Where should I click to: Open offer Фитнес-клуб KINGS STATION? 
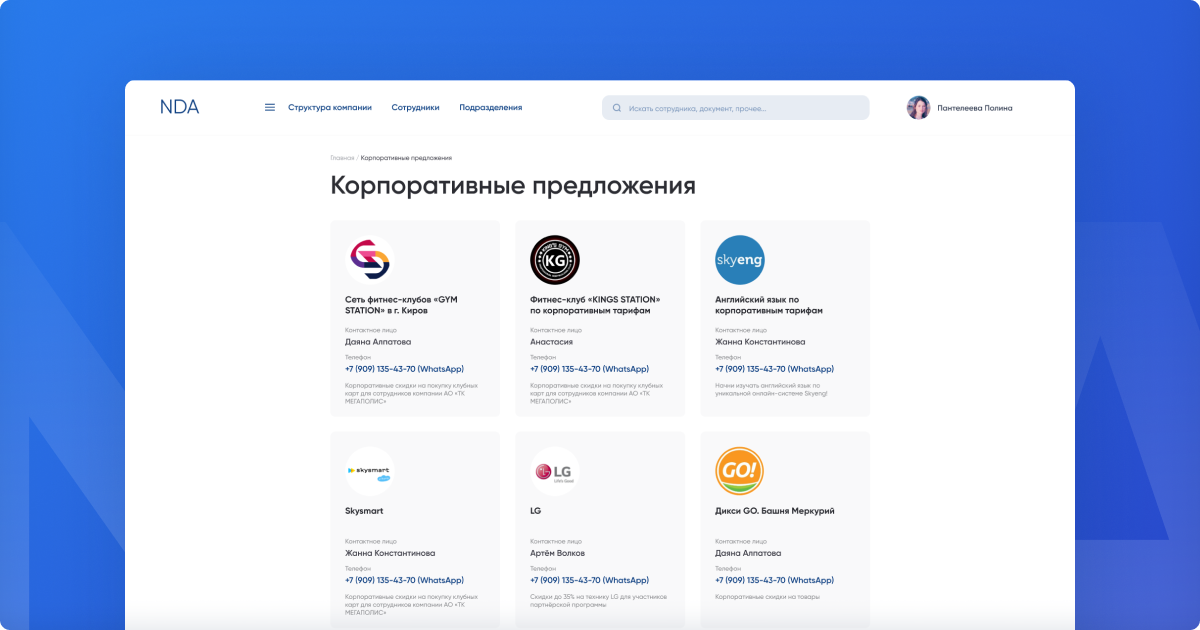[595, 305]
